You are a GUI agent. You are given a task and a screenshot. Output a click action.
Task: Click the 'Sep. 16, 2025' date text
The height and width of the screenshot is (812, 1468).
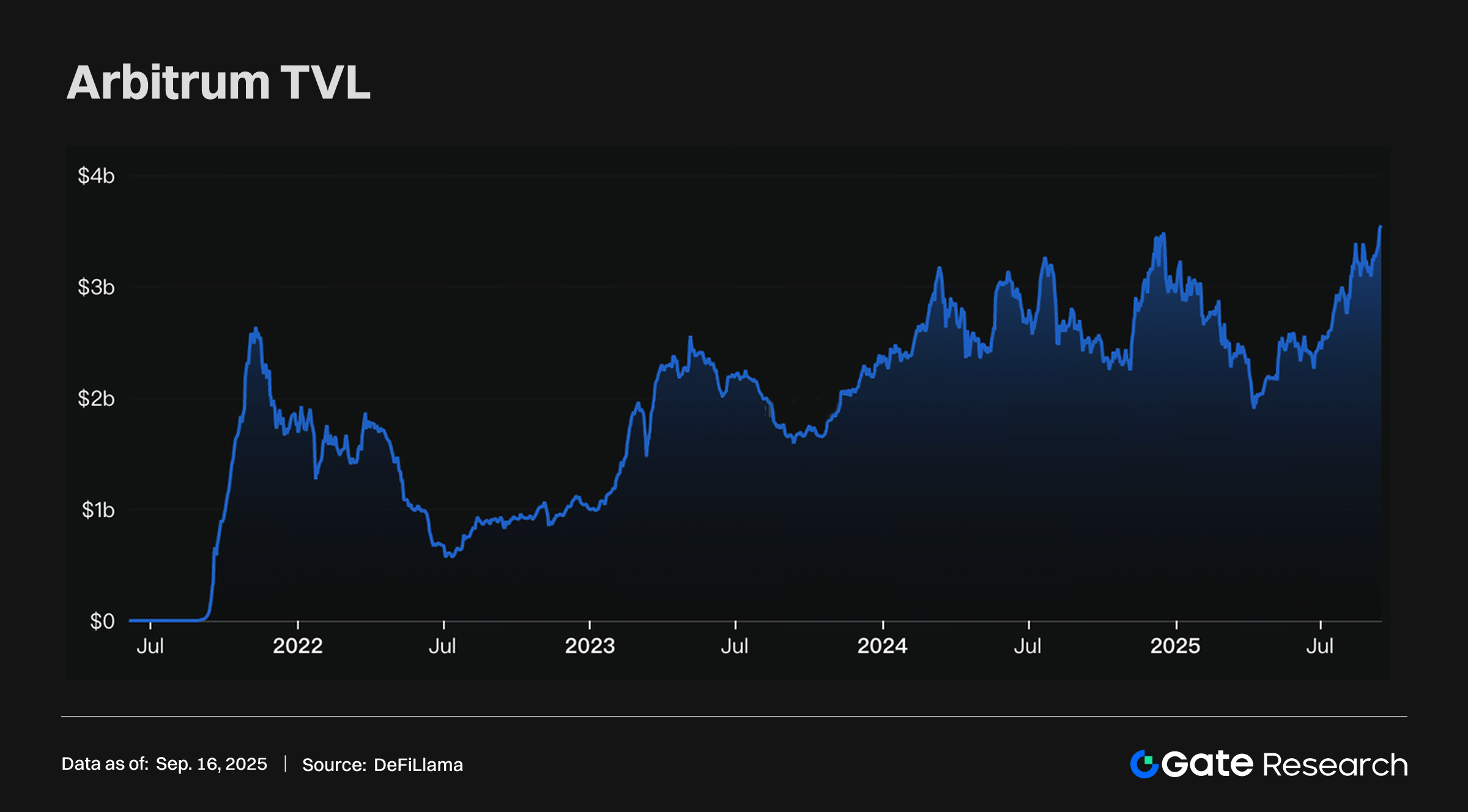click(211, 764)
